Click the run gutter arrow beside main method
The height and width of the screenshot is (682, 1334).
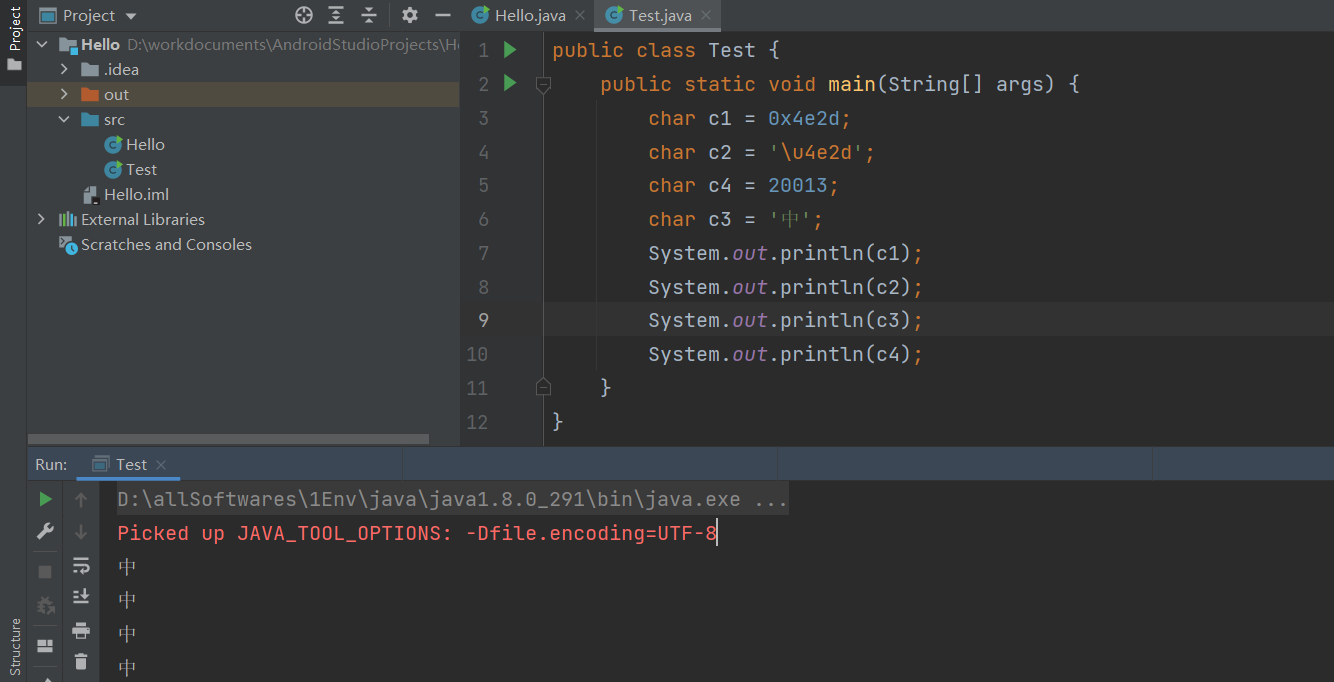click(x=510, y=83)
